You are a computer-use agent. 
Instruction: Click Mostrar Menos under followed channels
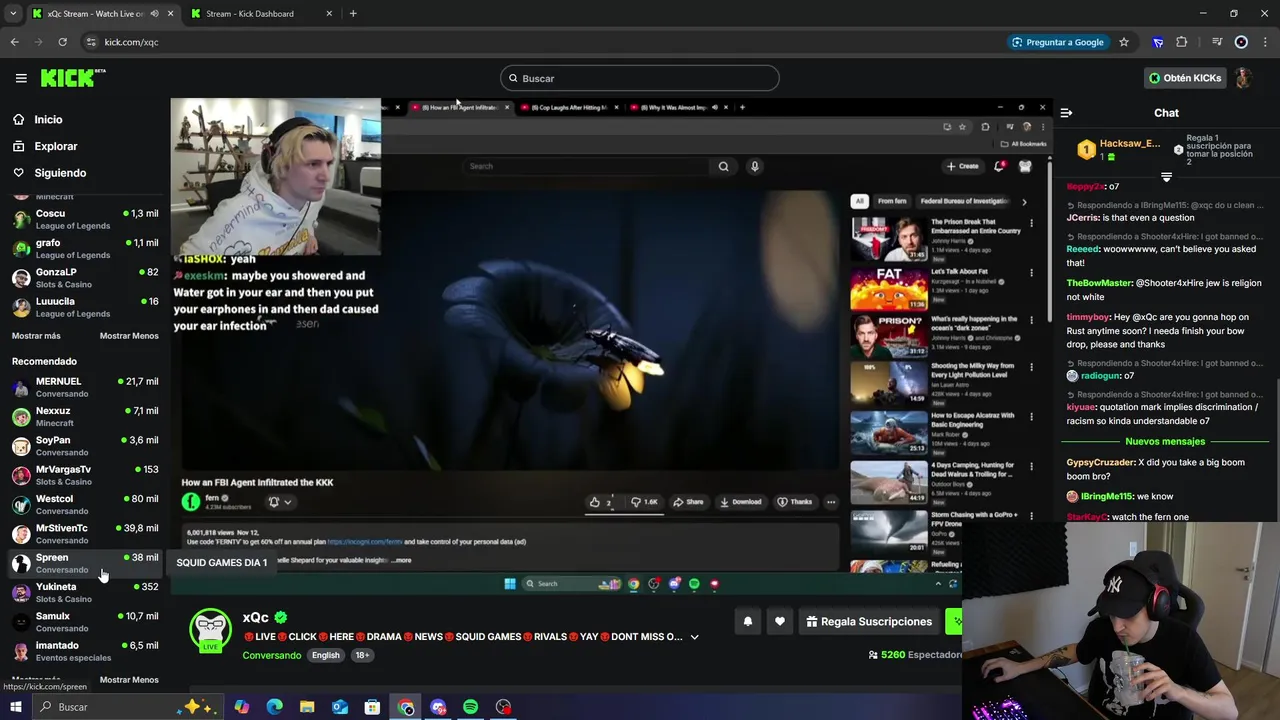tap(129, 336)
